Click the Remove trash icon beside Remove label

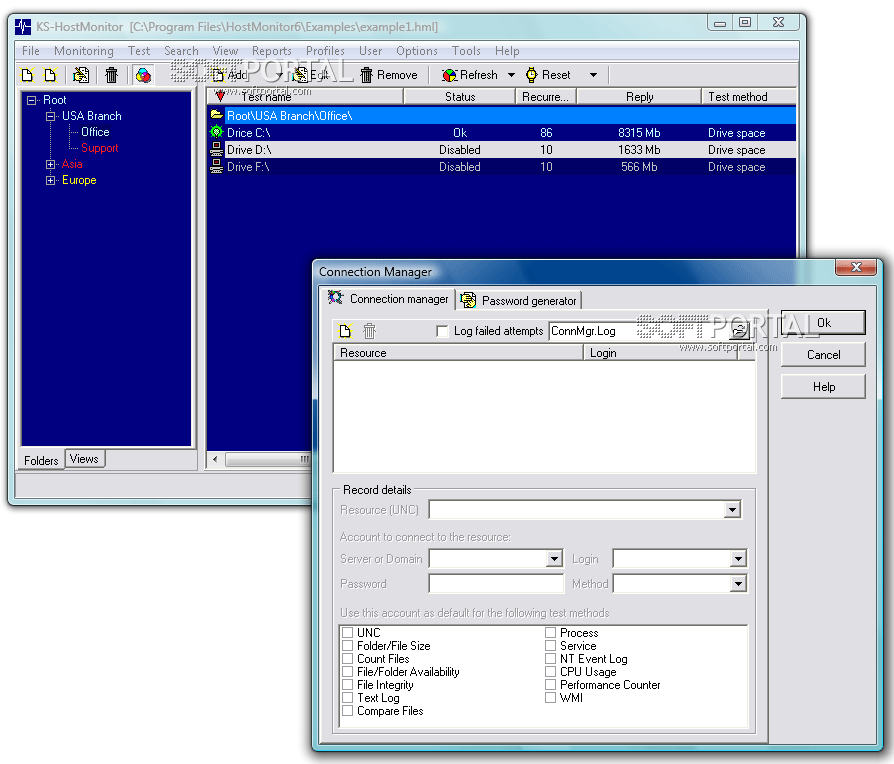click(x=367, y=75)
